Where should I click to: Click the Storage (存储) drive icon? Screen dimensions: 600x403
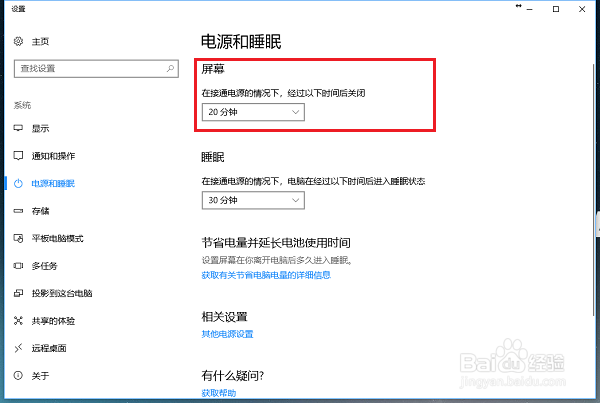[x=18, y=211]
